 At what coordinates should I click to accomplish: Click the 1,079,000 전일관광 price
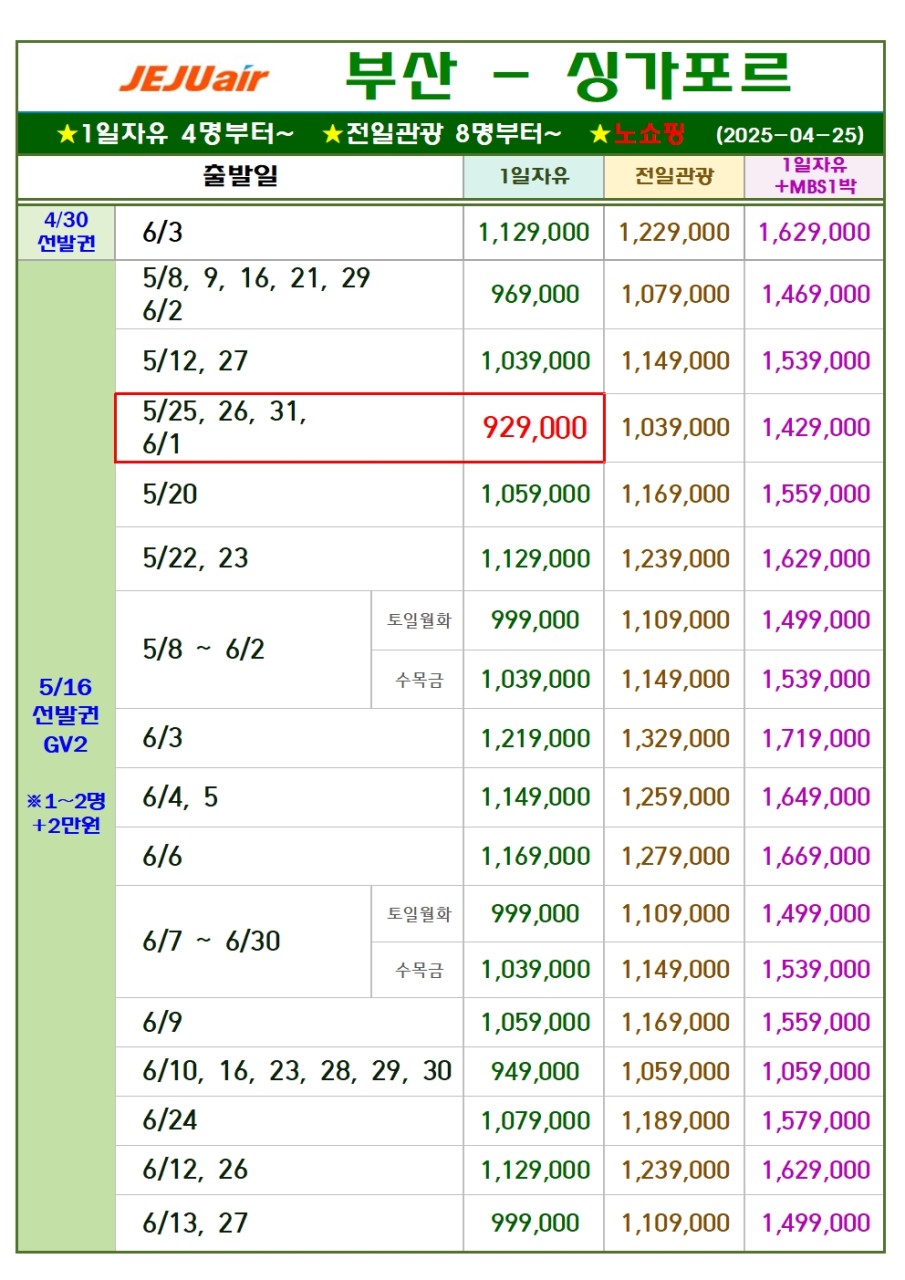tap(675, 295)
